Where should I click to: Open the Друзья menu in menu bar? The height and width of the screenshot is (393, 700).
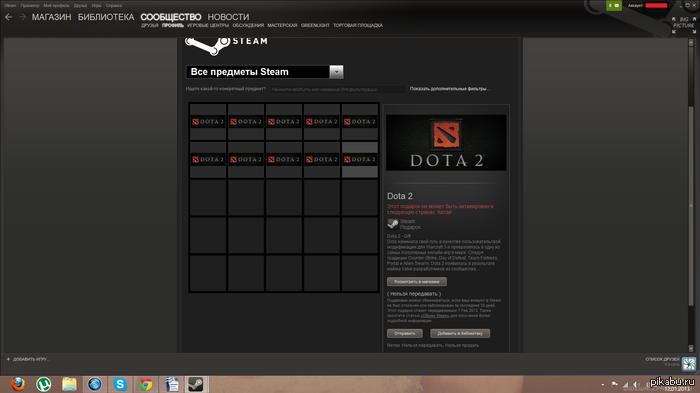point(80,5)
